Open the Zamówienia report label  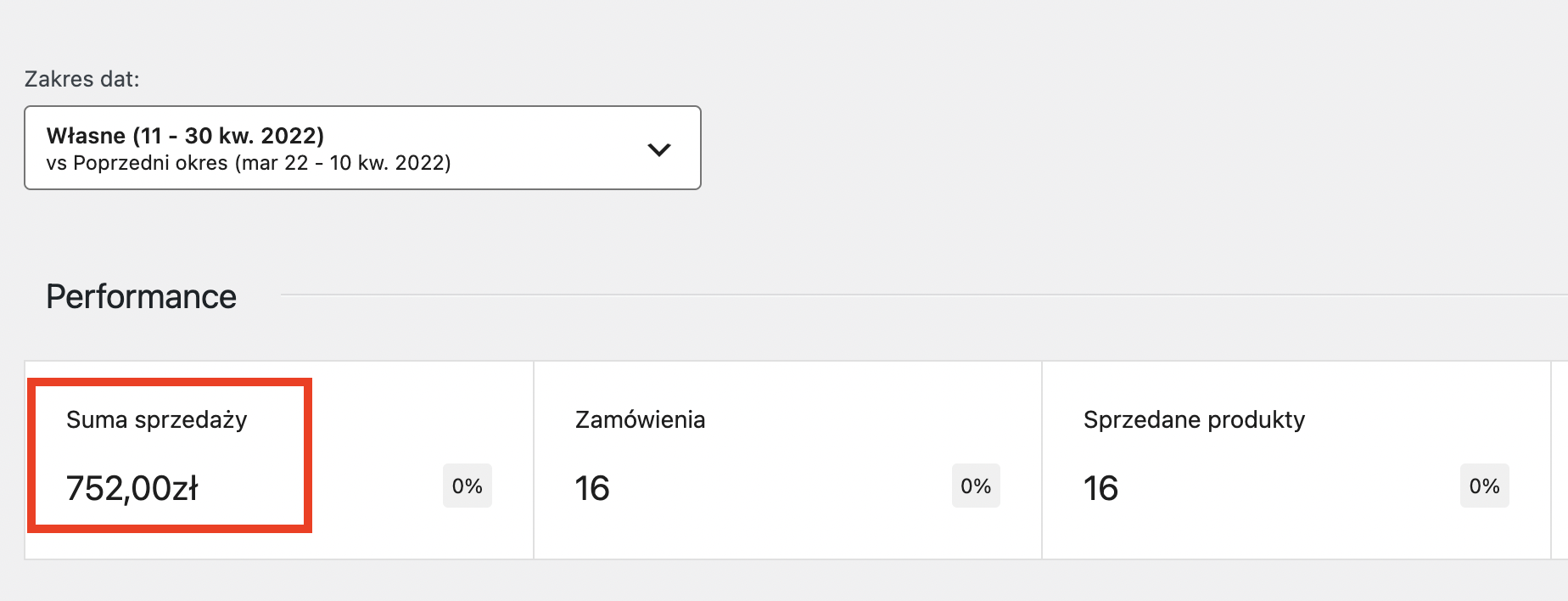tap(640, 419)
